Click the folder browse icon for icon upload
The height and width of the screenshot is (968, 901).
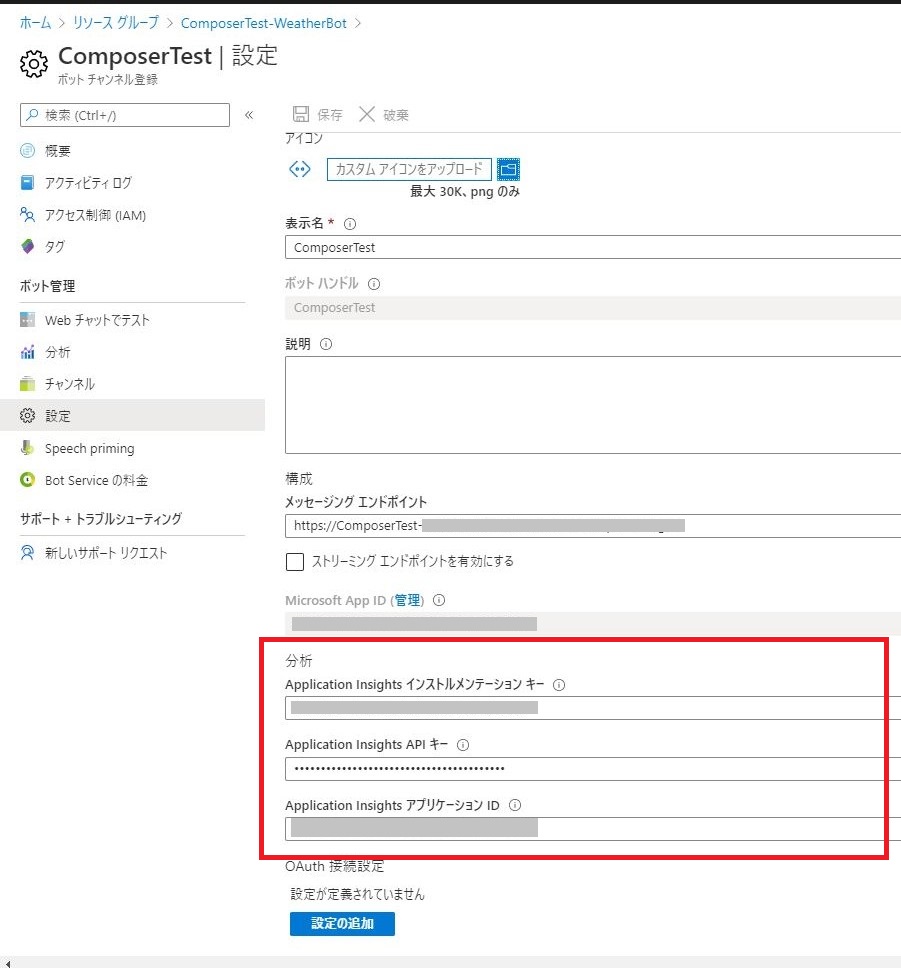[x=508, y=169]
